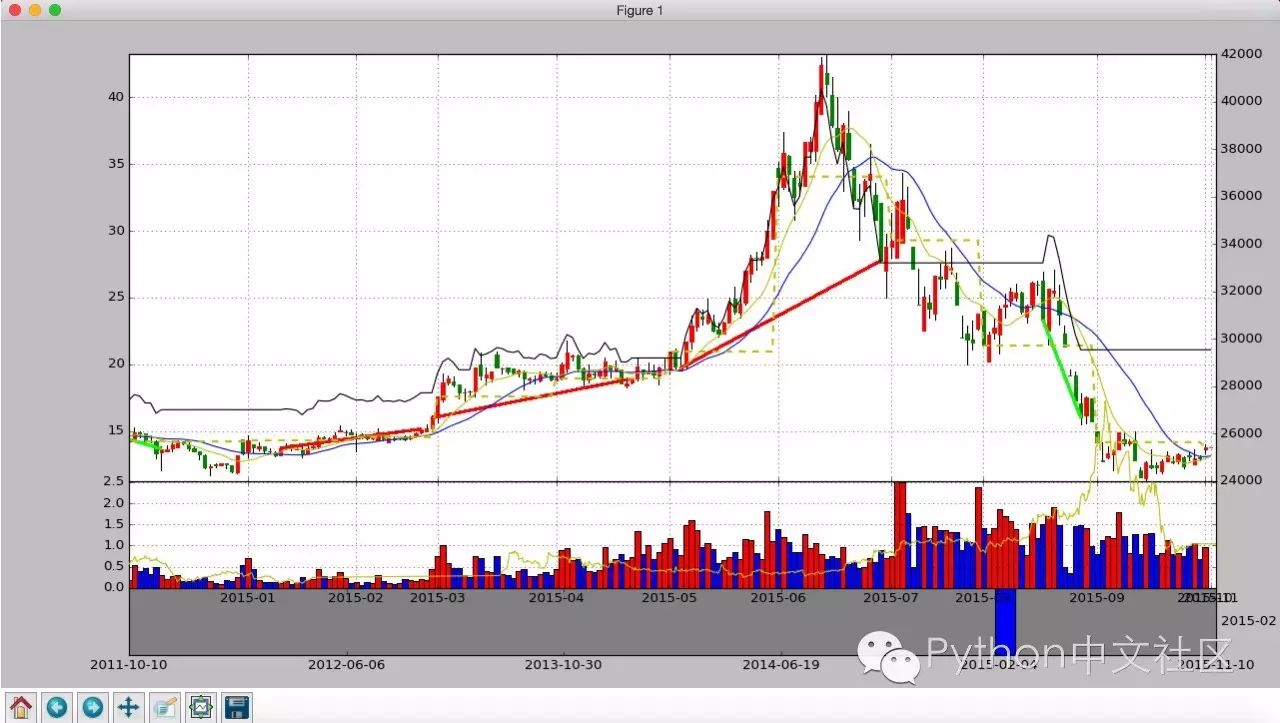
Task: Activate the Pan axes tool
Action: (x=129, y=707)
